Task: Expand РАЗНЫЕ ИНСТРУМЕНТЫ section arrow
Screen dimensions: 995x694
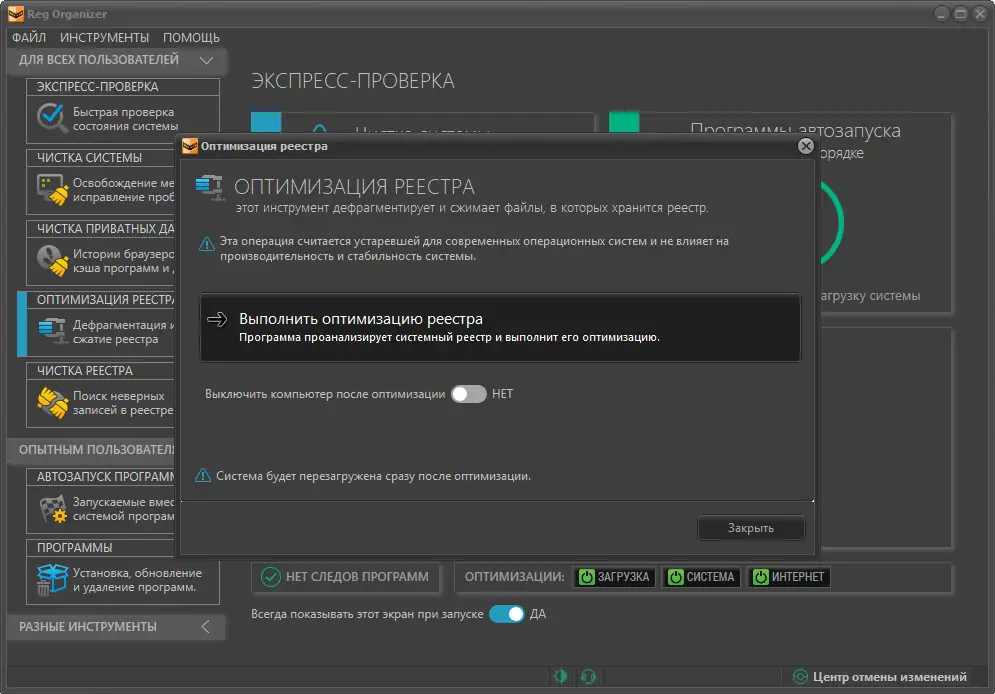Action: [x=205, y=627]
